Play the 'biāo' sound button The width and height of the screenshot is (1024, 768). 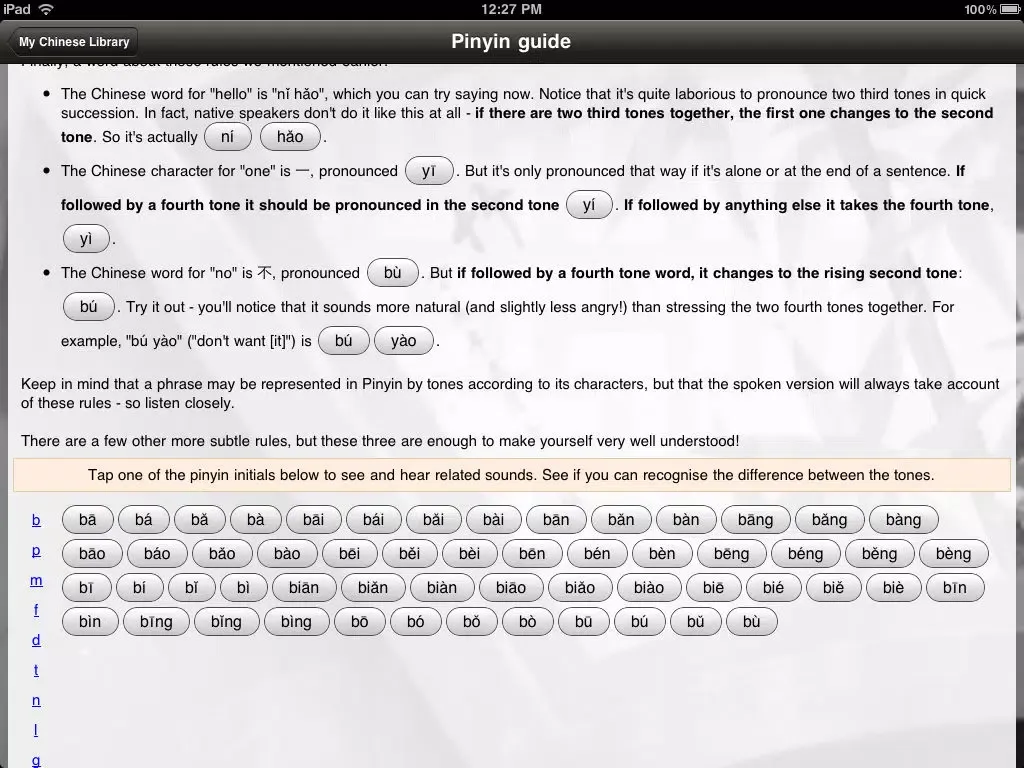(x=511, y=587)
